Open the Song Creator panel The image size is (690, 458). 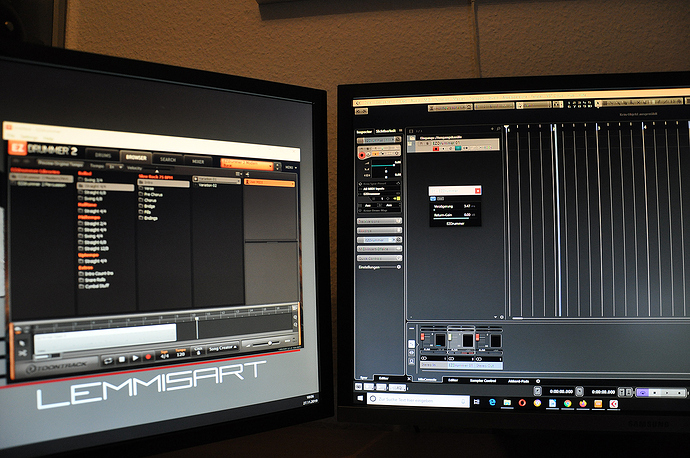click(x=223, y=348)
